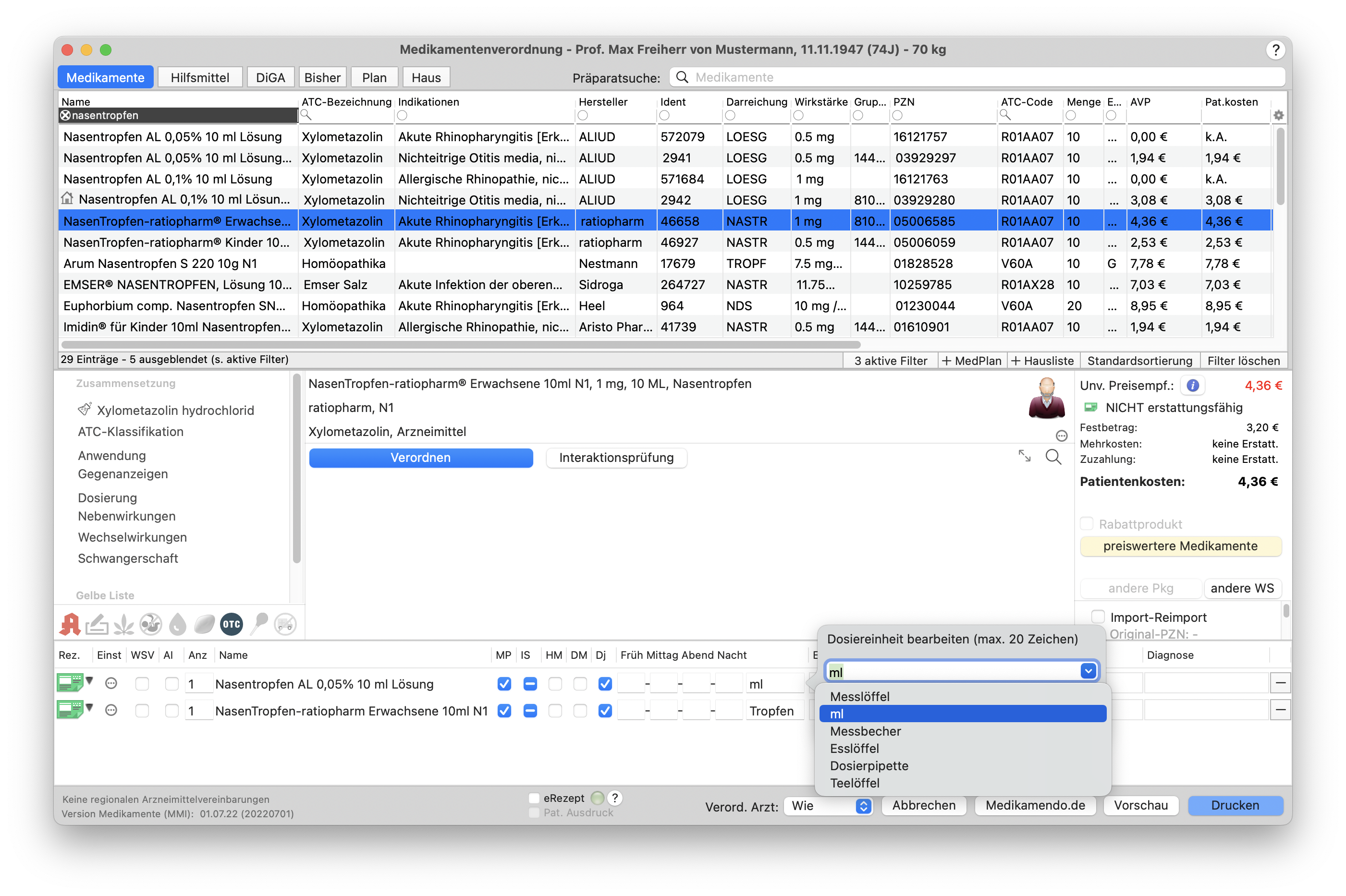
Task: Enable the eRezept checkbox
Action: click(x=534, y=798)
